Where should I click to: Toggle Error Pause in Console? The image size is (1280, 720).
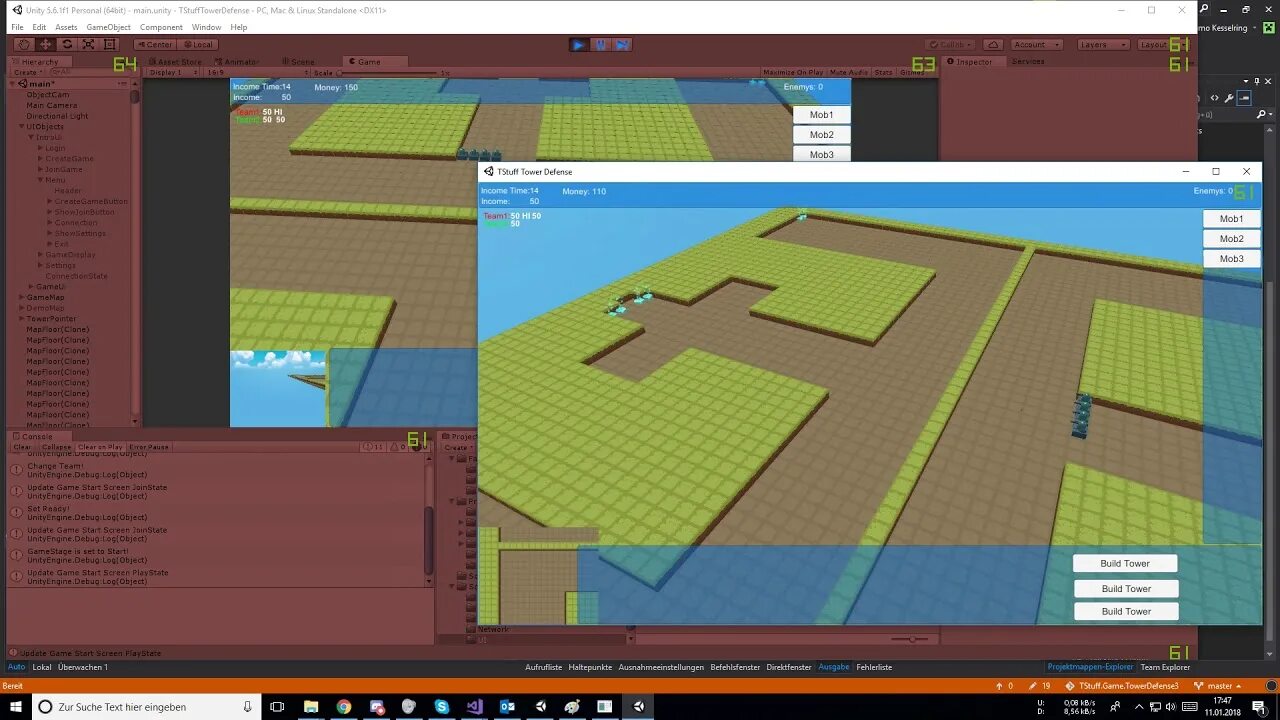pyautogui.click(x=149, y=447)
